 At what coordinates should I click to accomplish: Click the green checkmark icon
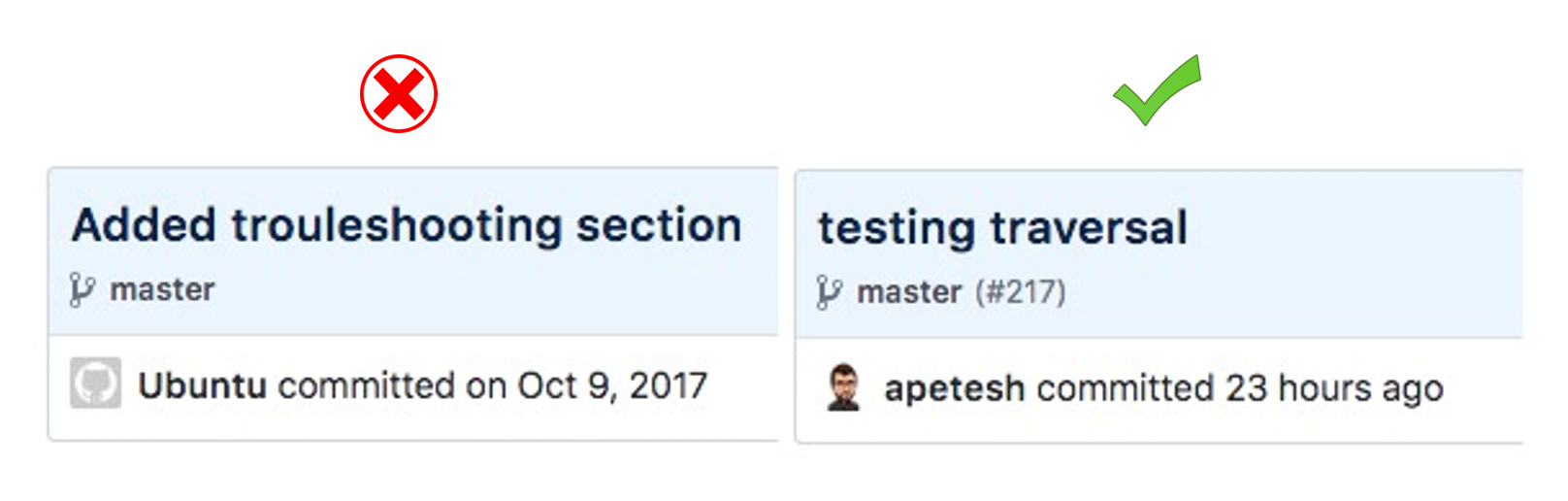1158,89
